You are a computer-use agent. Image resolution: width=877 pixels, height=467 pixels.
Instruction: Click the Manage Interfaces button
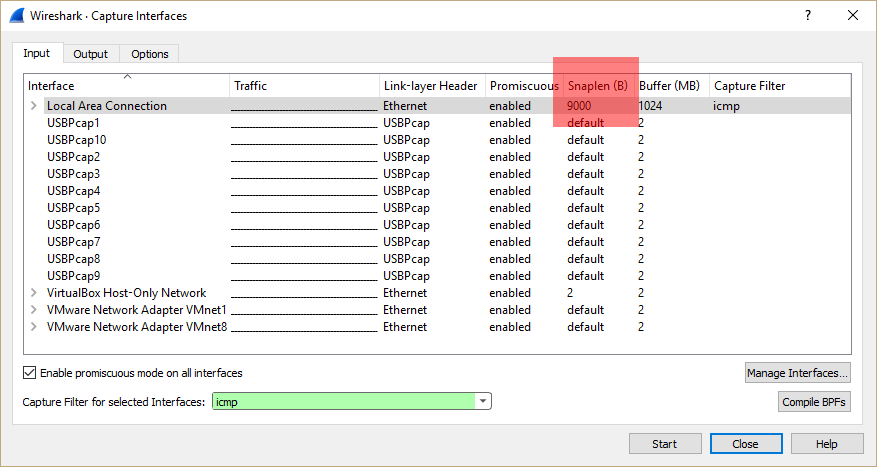(798, 373)
